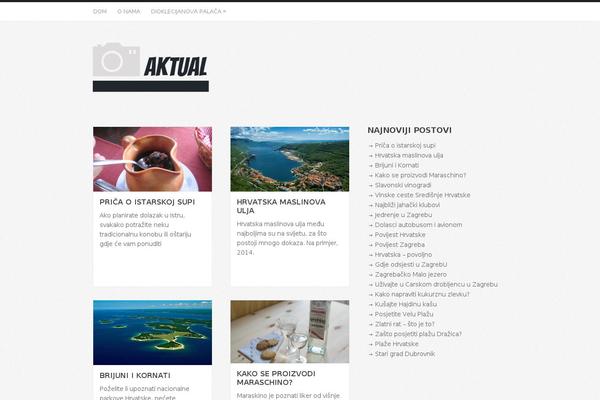The height and width of the screenshot is (400, 600).
Task: Open Dolasci autobusom i avionom link
Action: [x=418, y=225]
